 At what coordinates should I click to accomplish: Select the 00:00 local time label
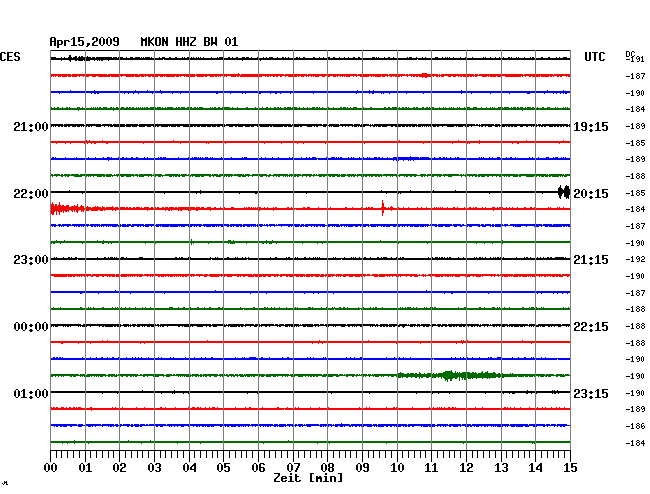(31, 327)
